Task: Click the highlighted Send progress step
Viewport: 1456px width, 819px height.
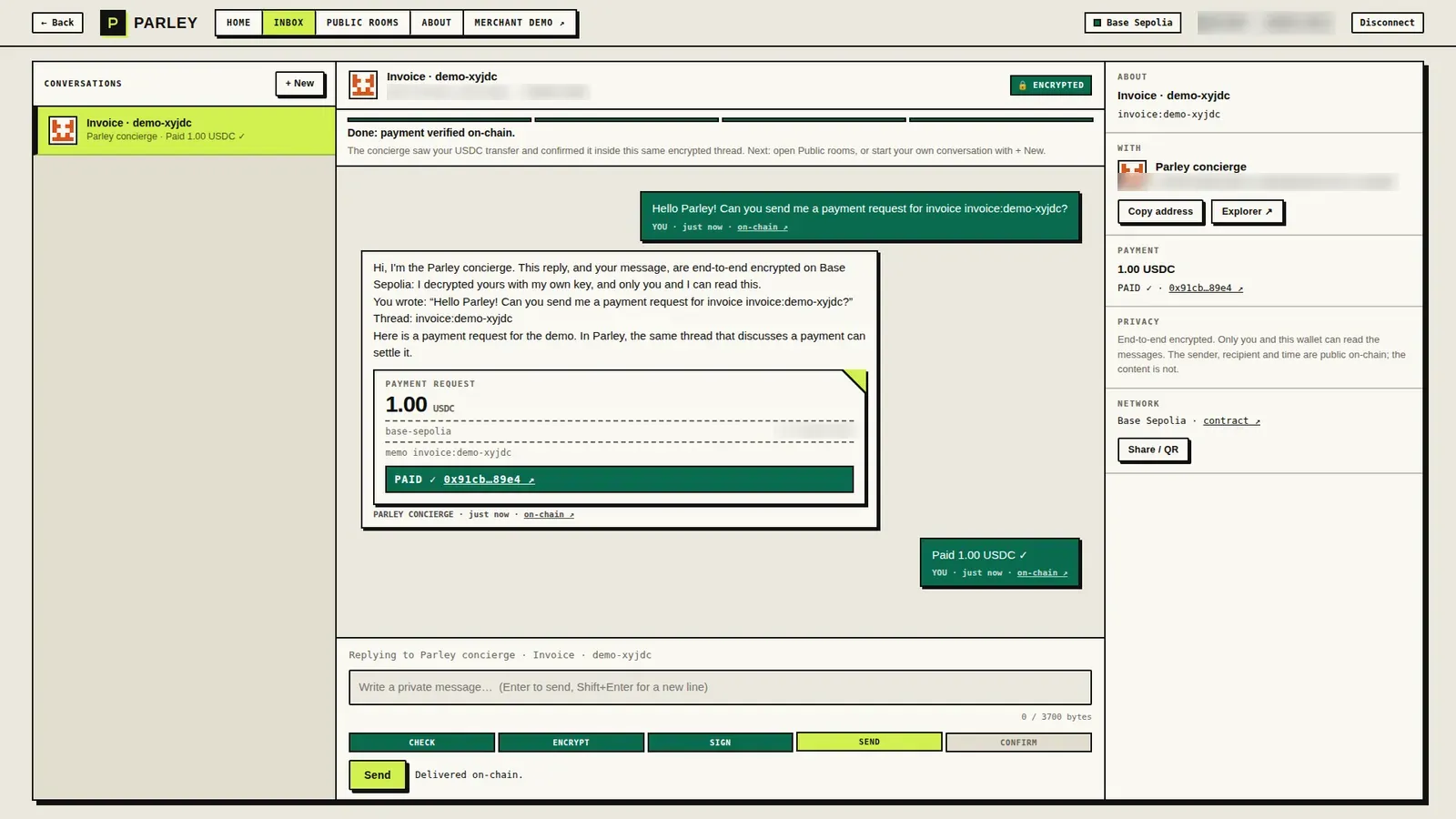Action: point(869,742)
